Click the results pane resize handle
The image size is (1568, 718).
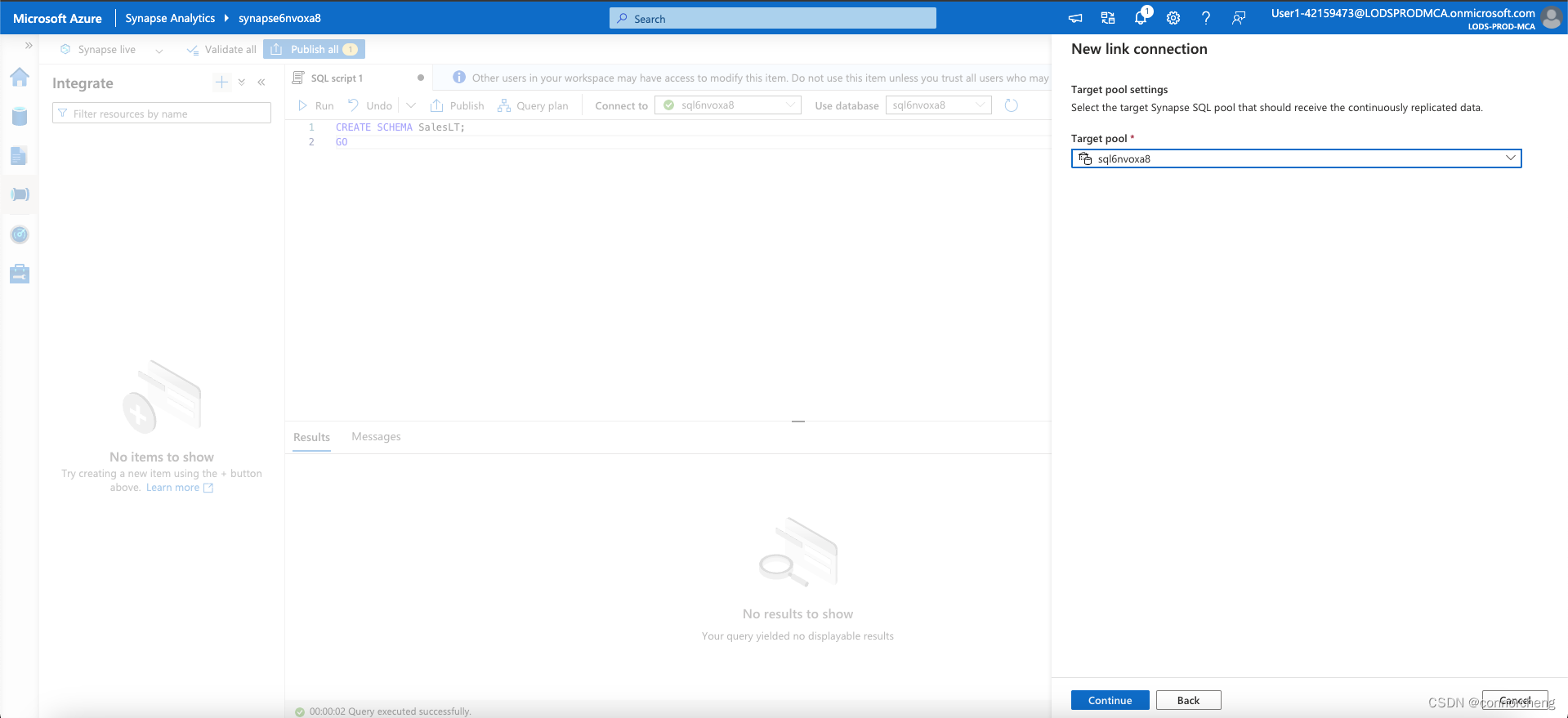pos(798,421)
